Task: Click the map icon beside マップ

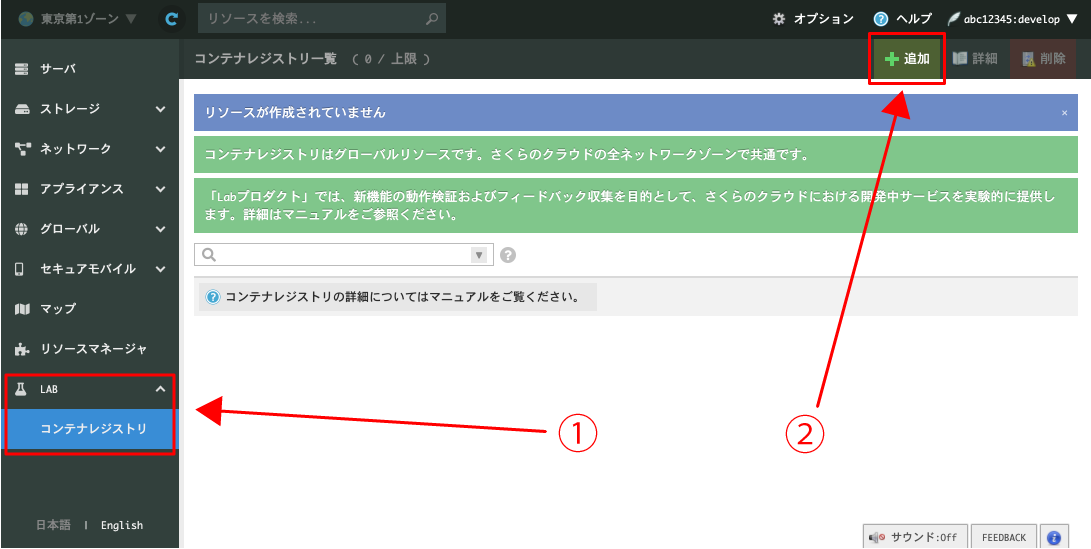Action: tap(22, 308)
